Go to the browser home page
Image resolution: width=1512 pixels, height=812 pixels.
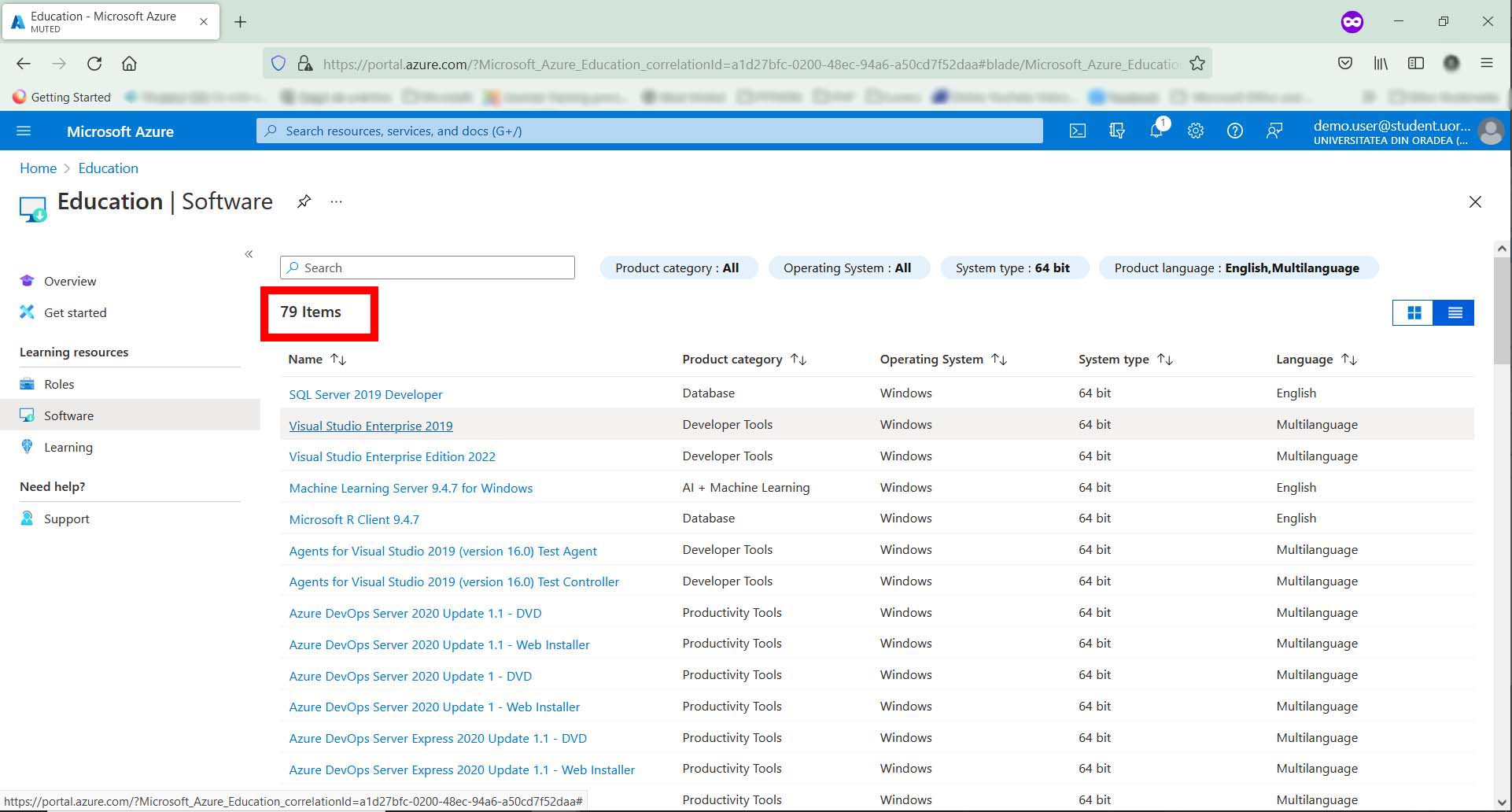point(129,64)
